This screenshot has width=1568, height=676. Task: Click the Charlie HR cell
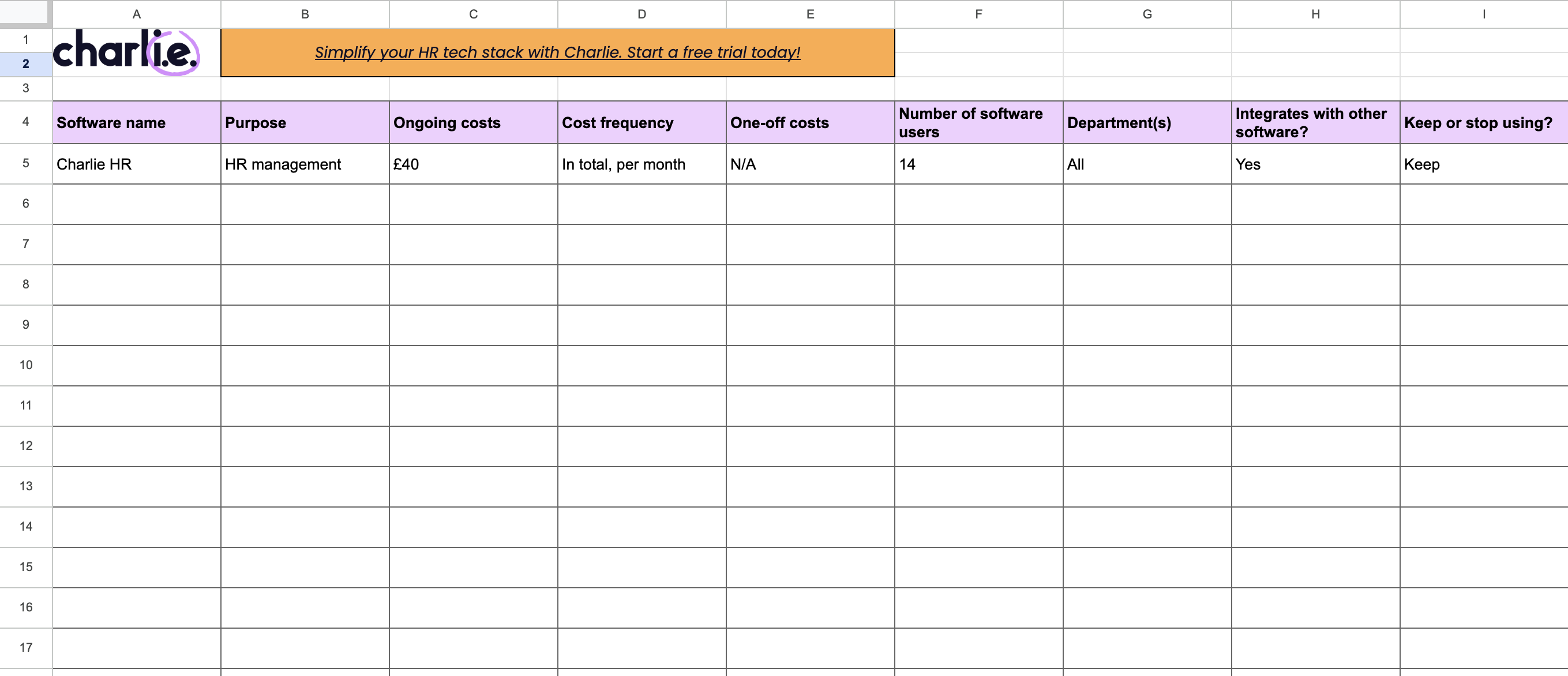[x=136, y=164]
